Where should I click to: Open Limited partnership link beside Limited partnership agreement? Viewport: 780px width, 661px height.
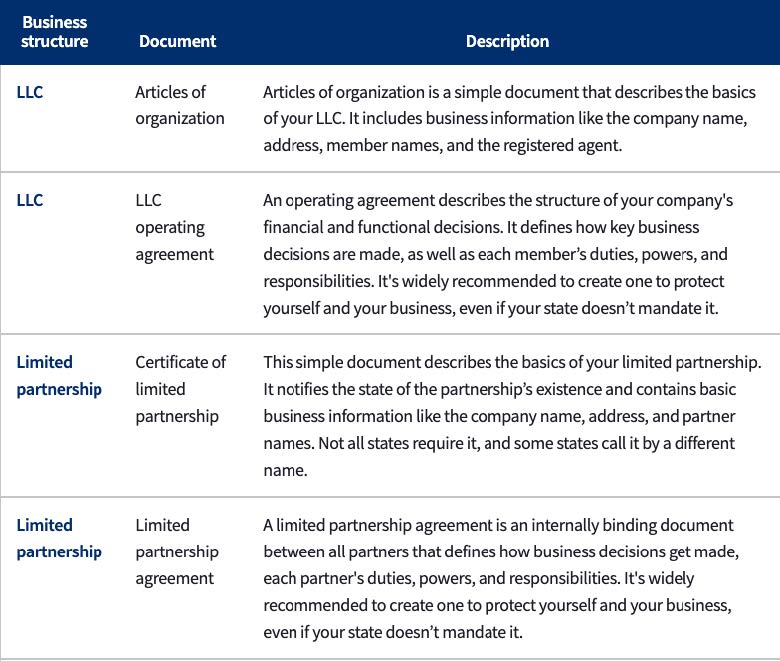point(58,538)
